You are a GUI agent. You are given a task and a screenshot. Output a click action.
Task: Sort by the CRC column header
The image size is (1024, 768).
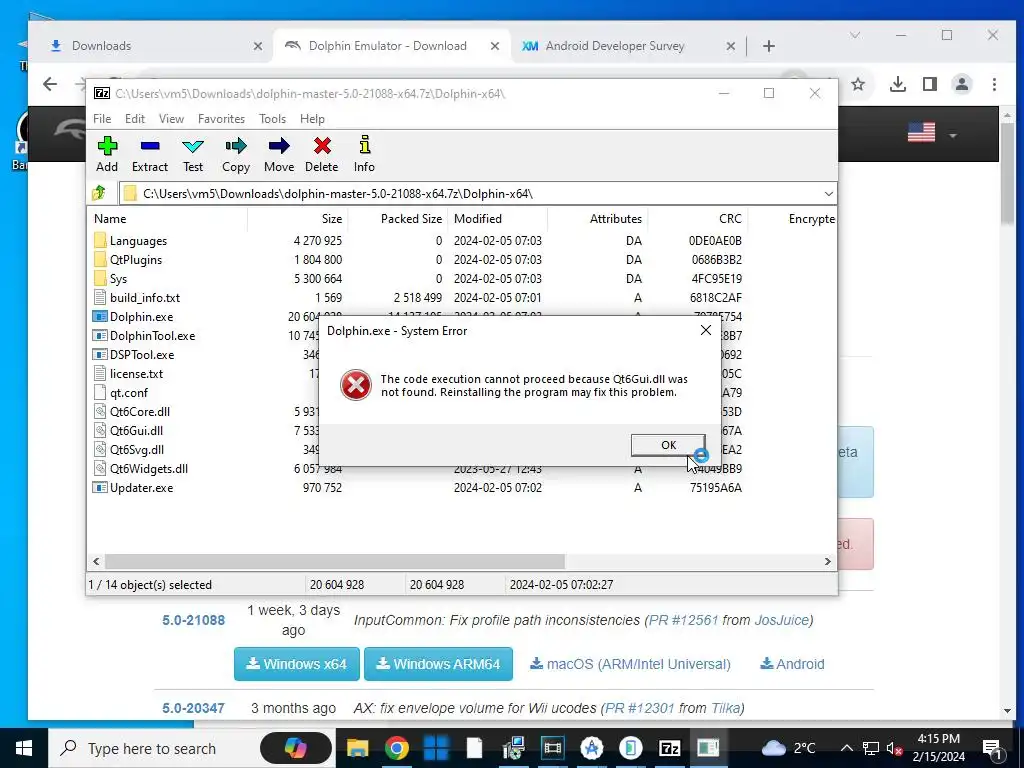tap(697, 219)
